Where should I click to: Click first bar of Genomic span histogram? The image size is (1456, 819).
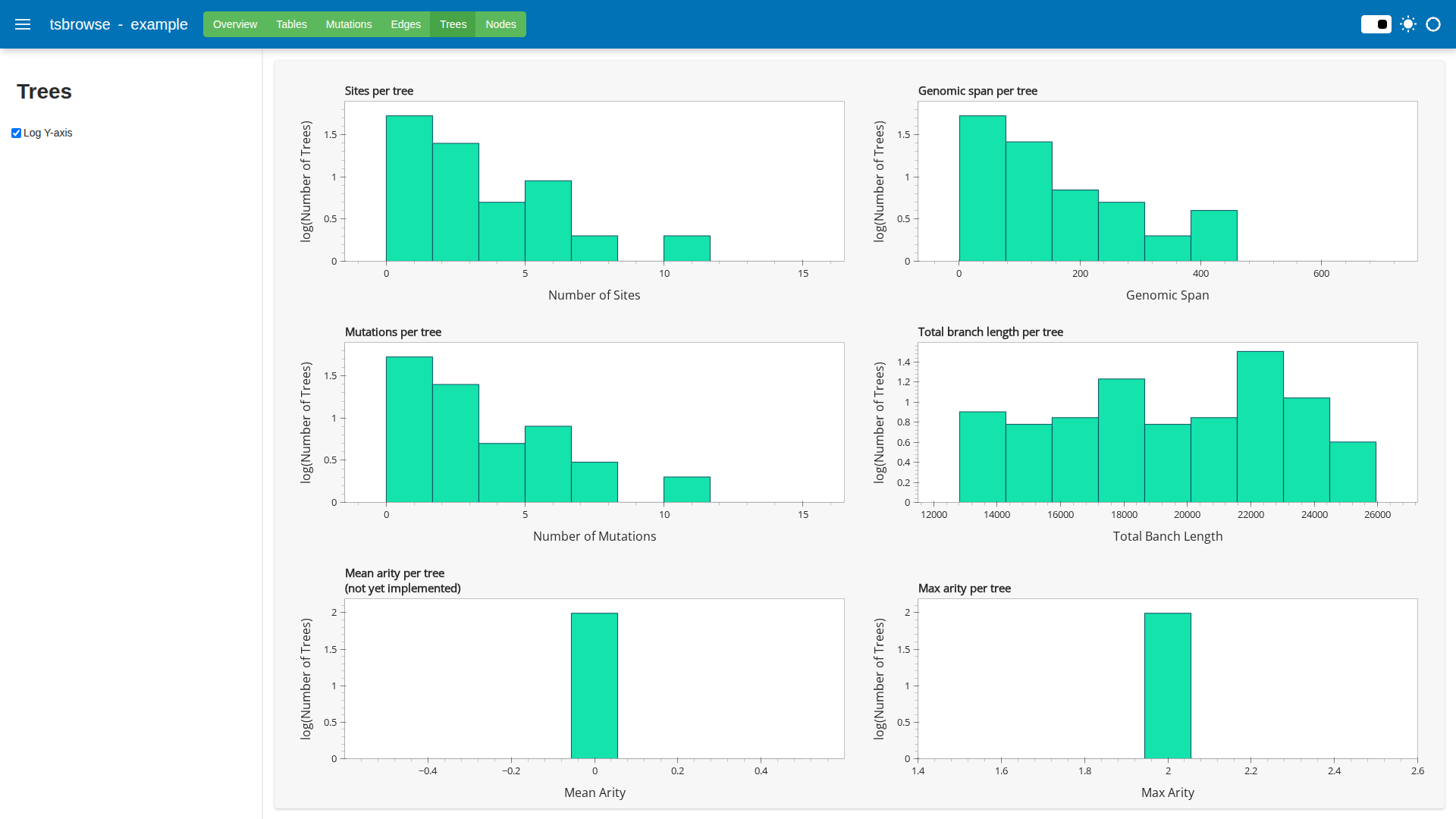point(982,188)
